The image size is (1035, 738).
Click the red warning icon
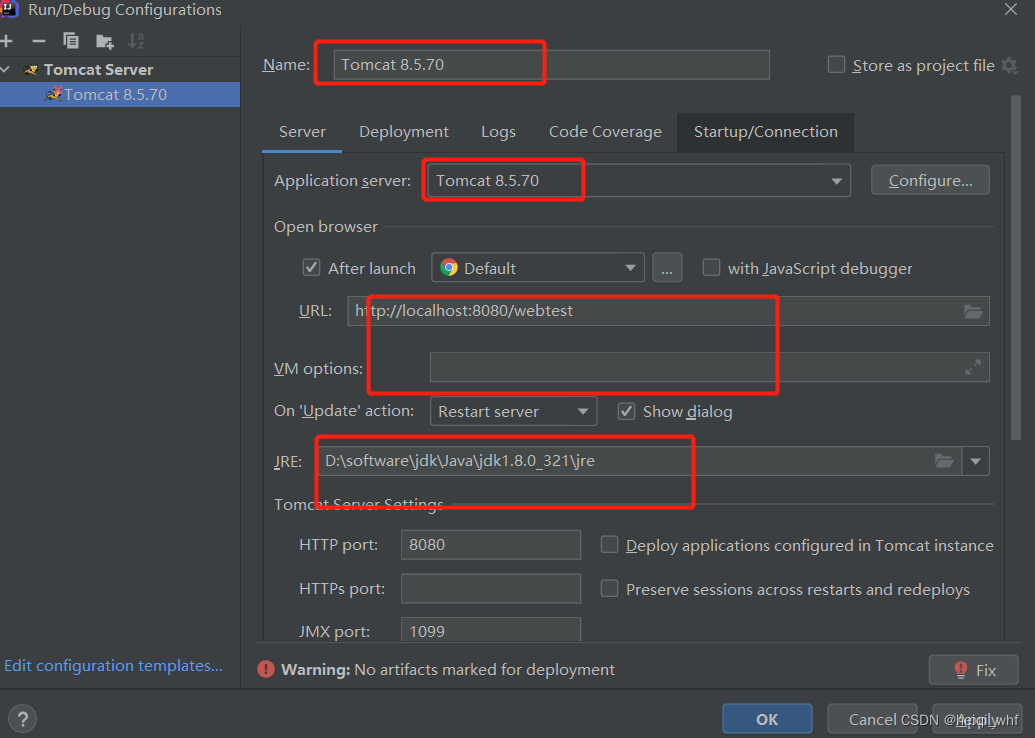[266, 669]
